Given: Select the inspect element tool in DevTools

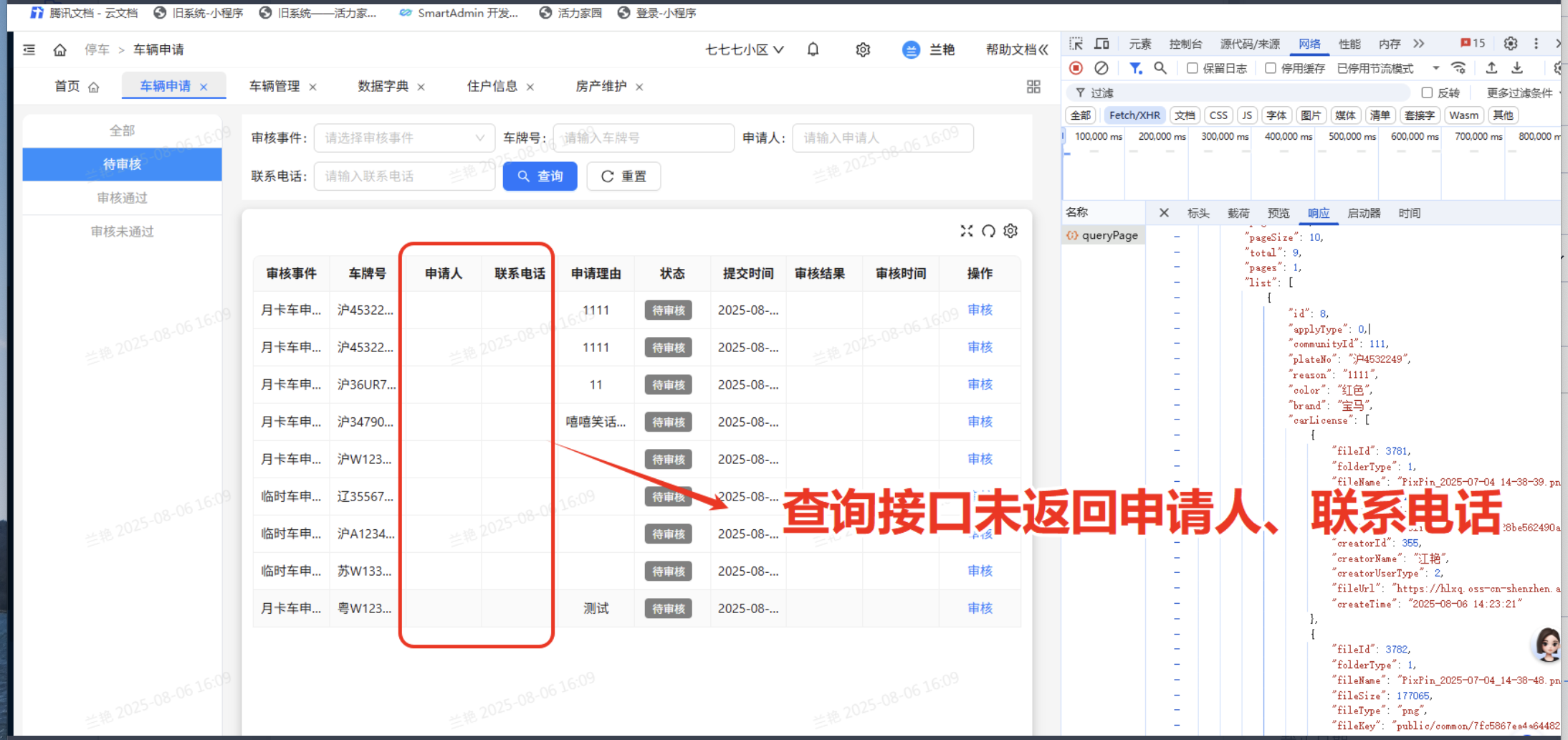Looking at the screenshot, I should tap(1075, 44).
